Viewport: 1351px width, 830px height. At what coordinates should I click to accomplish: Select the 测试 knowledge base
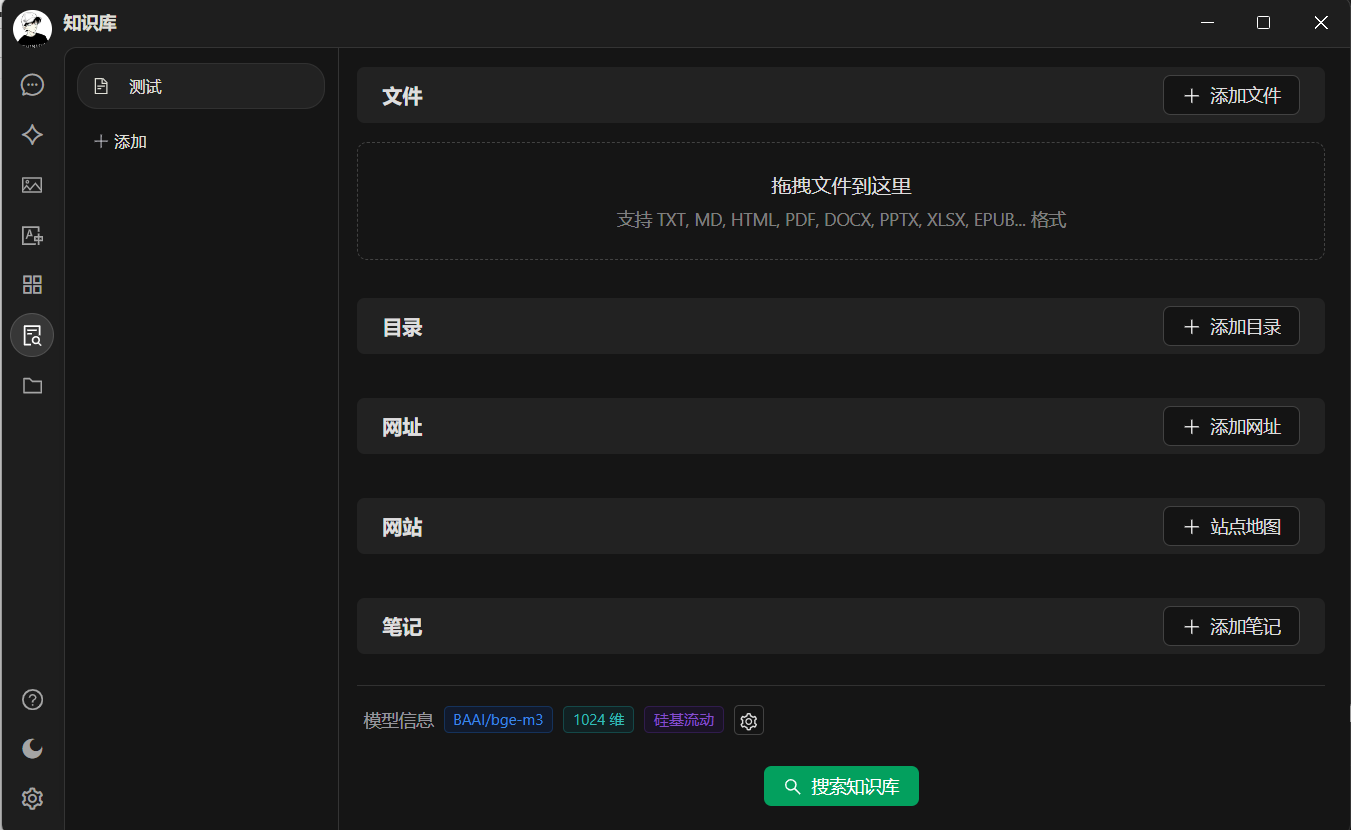point(201,87)
